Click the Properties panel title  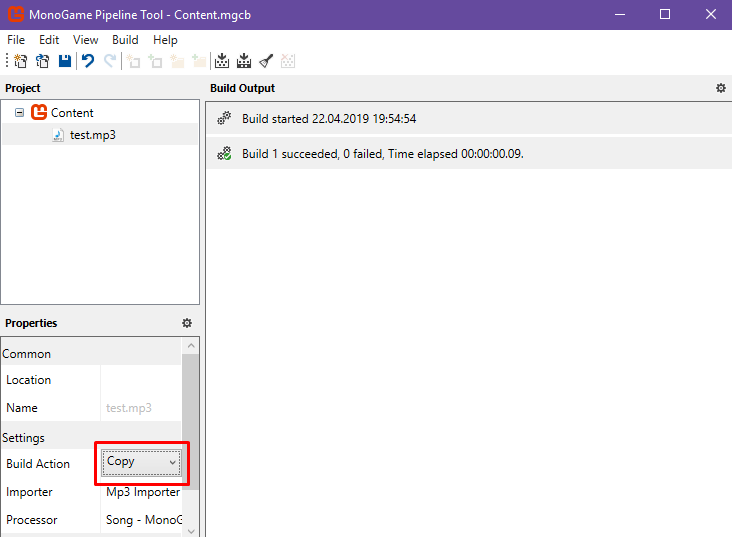coord(31,323)
